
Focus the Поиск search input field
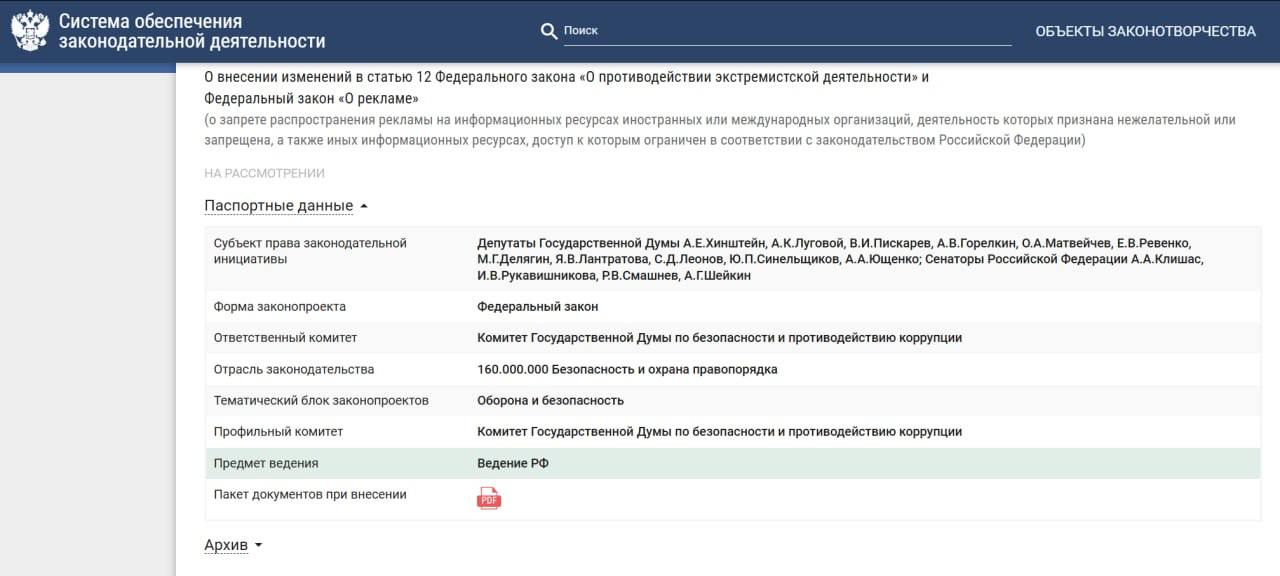click(x=786, y=31)
